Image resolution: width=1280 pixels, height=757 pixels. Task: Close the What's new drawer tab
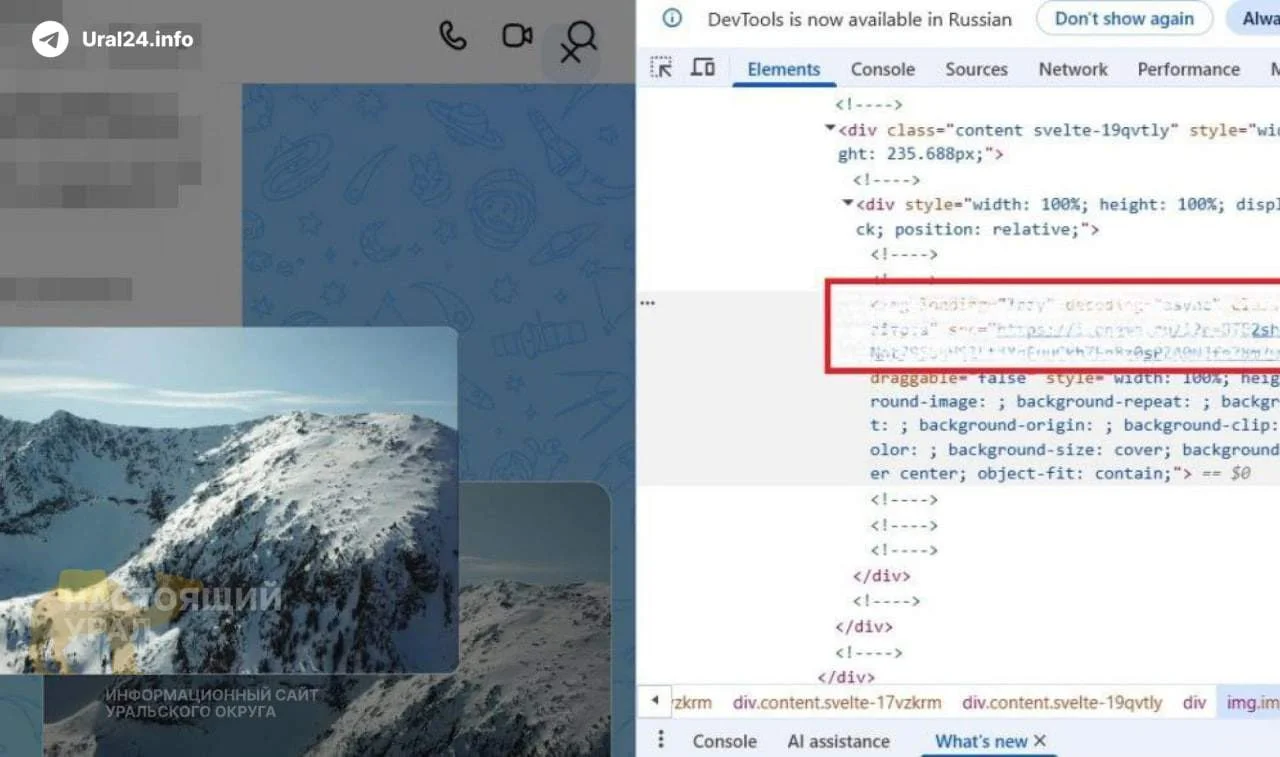point(1040,740)
